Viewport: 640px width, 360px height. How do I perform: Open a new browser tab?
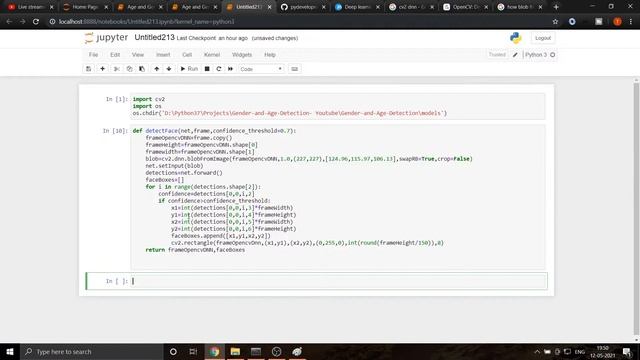click(x=556, y=7)
